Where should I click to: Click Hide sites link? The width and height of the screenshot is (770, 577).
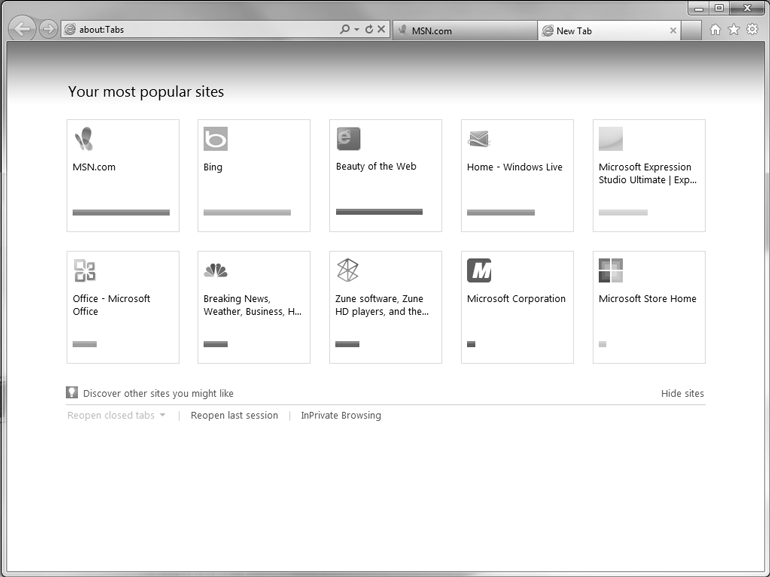click(682, 394)
